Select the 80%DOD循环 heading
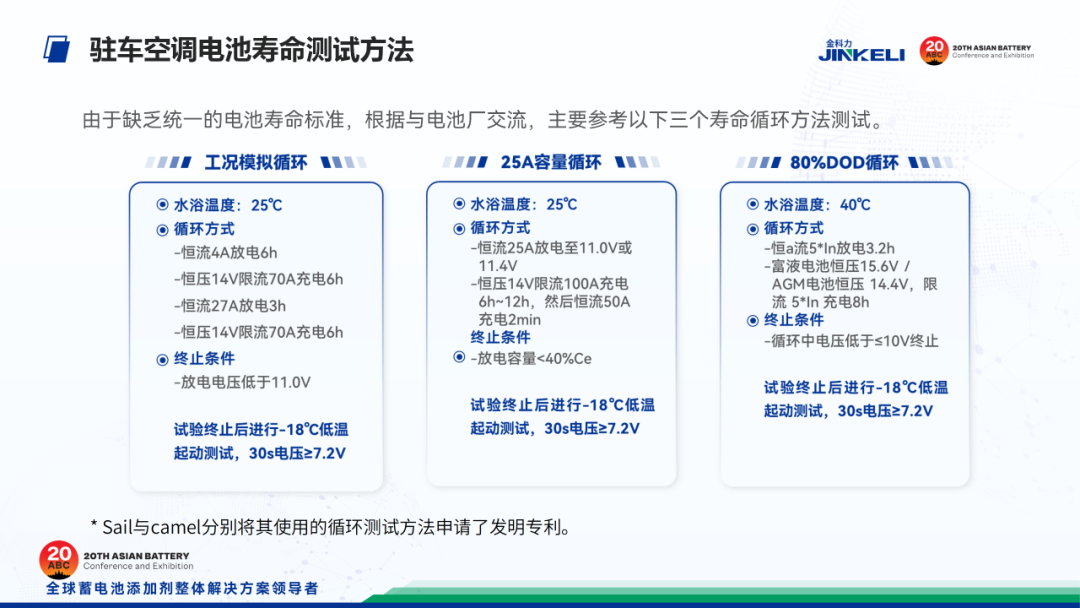Image resolution: width=1080 pixels, height=608 pixels. pos(844,162)
